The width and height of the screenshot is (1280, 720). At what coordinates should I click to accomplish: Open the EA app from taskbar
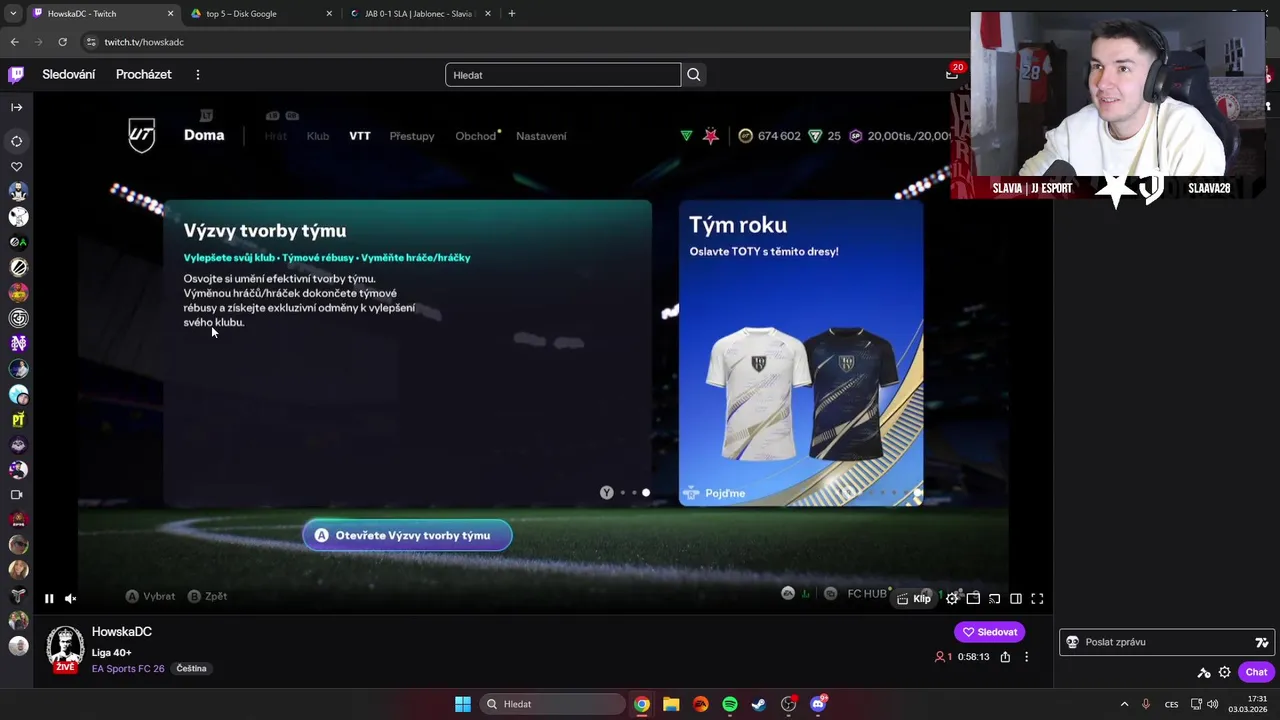[700, 704]
